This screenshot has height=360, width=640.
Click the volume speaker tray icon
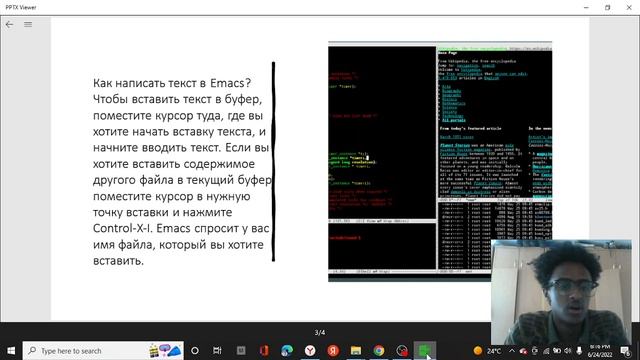(568, 351)
